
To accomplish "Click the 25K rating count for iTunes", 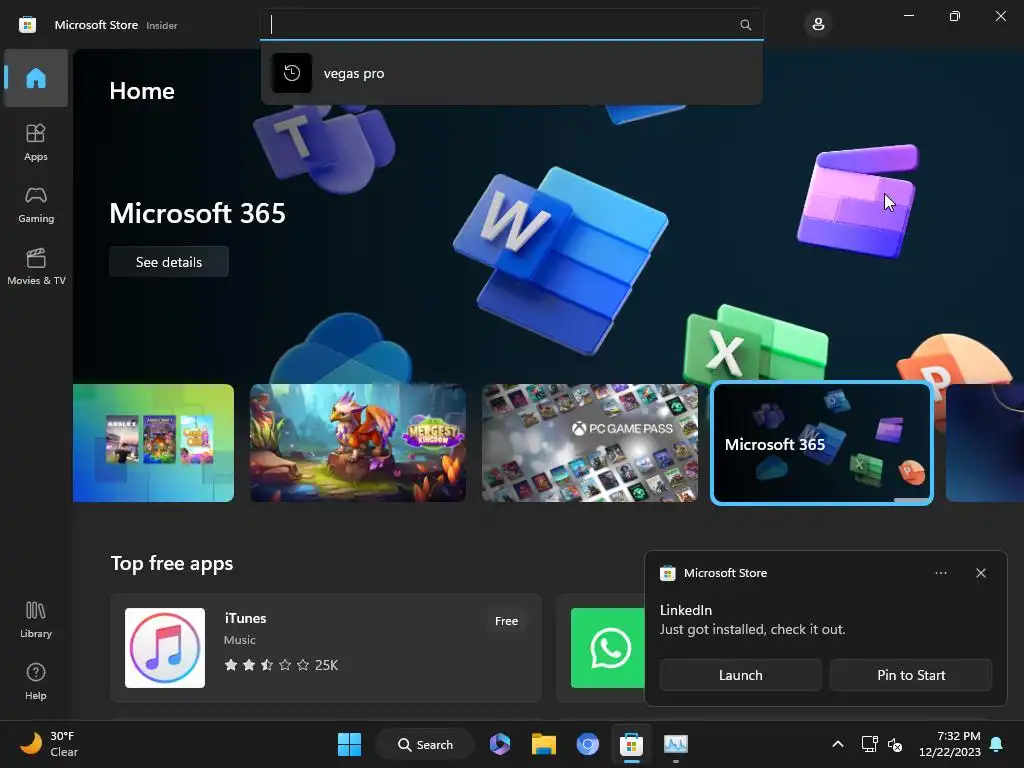I will (x=326, y=665).
